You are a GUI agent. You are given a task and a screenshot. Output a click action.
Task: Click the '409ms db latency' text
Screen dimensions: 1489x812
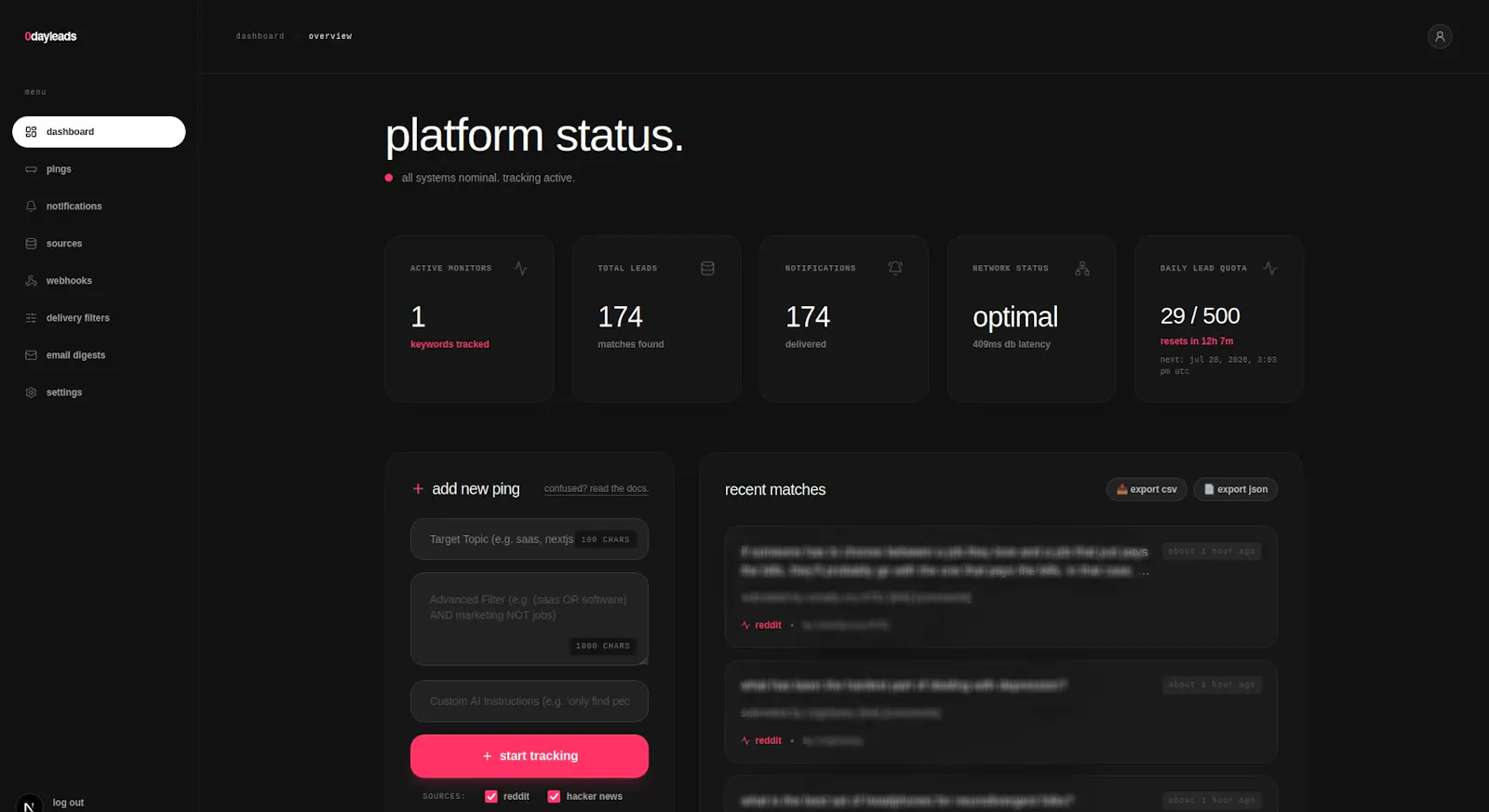1012,344
